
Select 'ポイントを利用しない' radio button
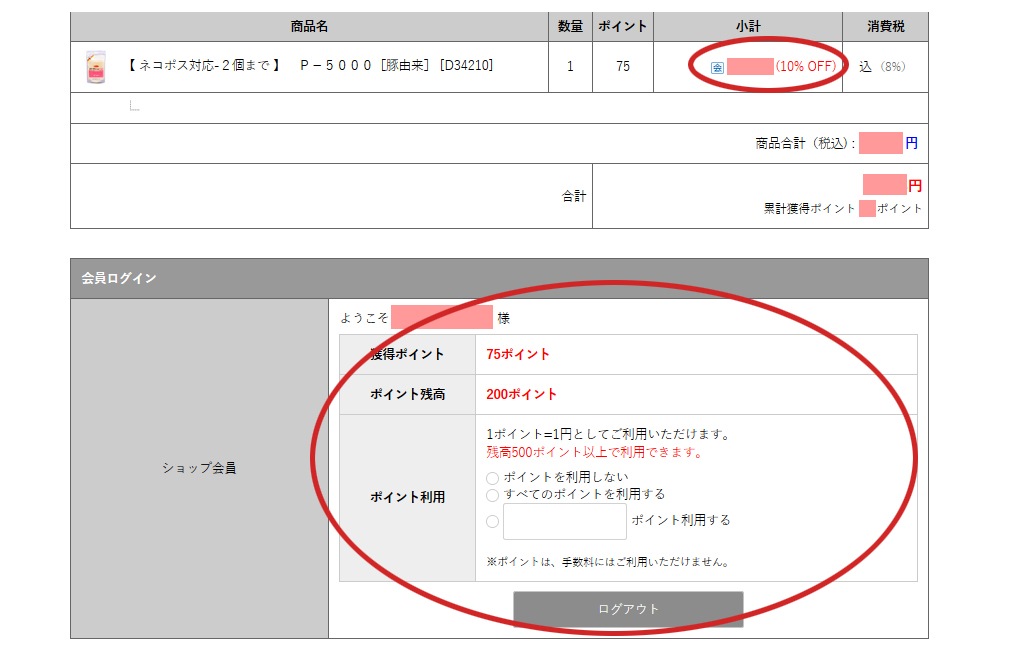(x=492, y=479)
